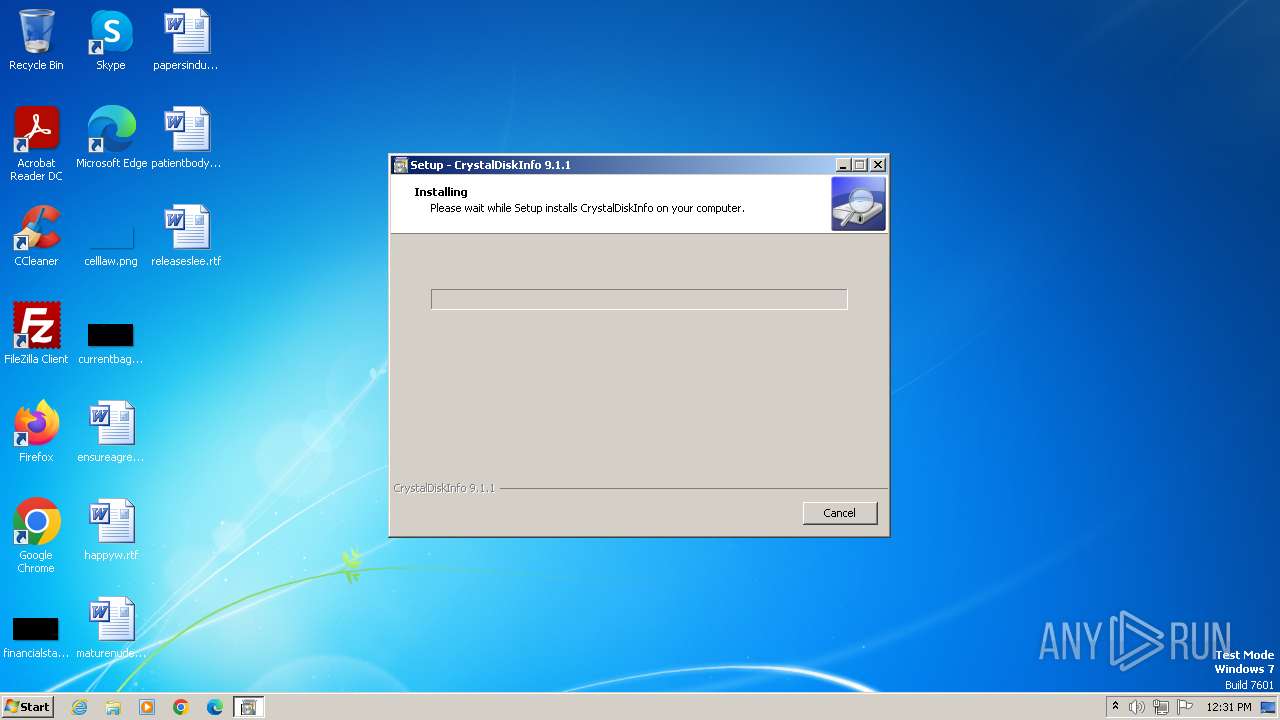Open the maturenude Word document icon
The height and width of the screenshot is (720, 1280).
[x=111, y=627]
